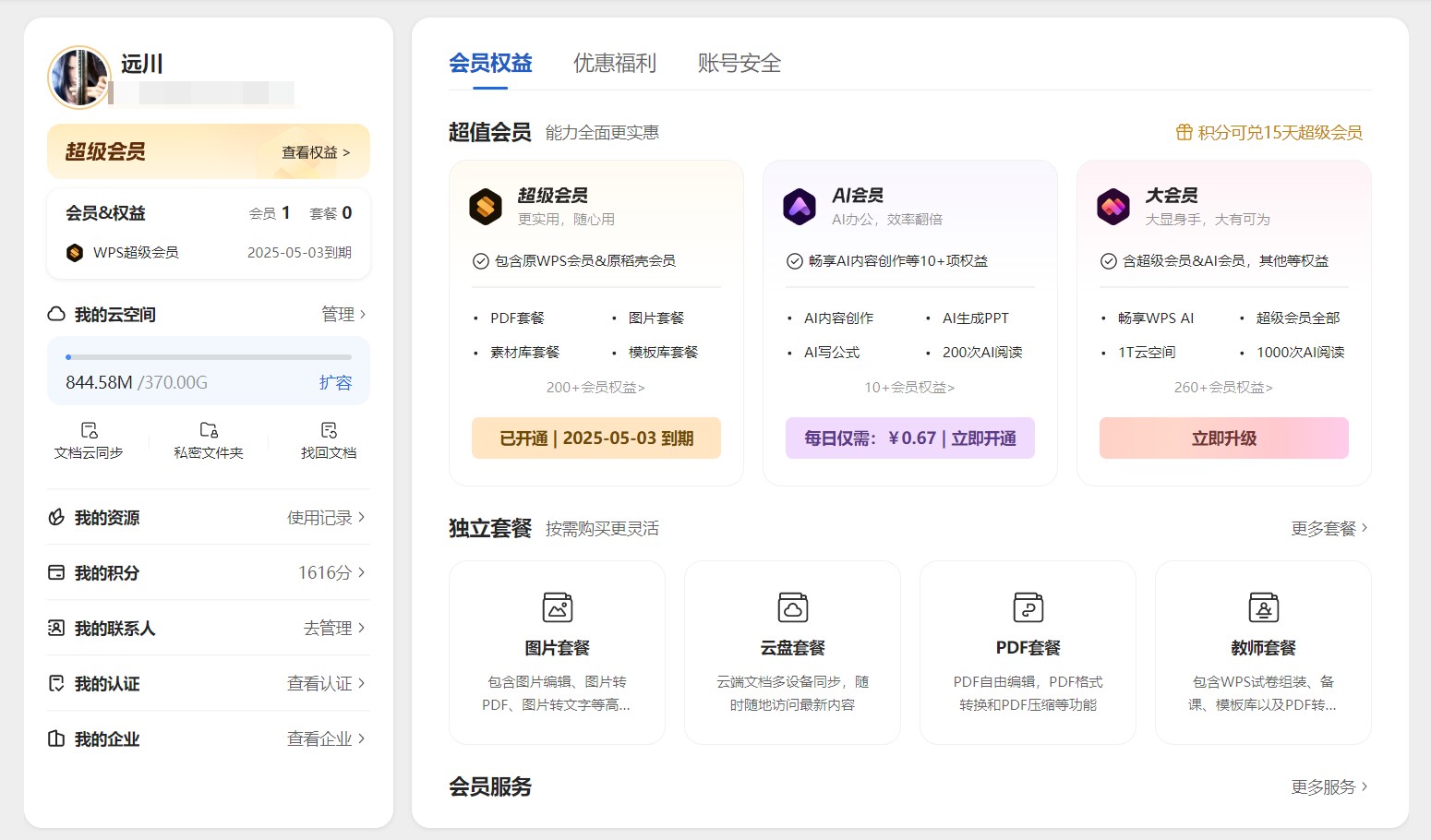Click the cloud storage usage bar

(x=209, y=356)
